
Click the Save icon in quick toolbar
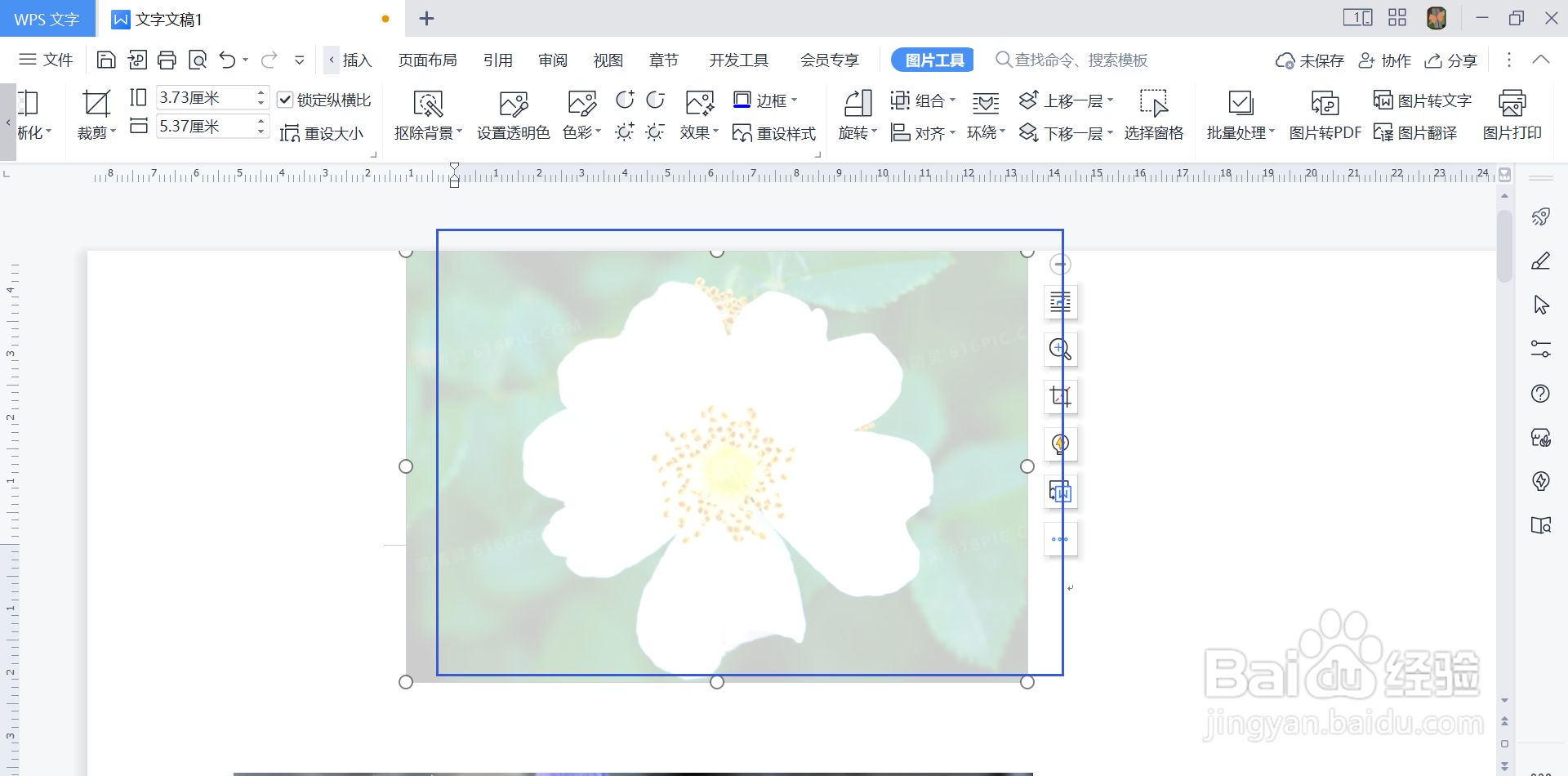106,60
